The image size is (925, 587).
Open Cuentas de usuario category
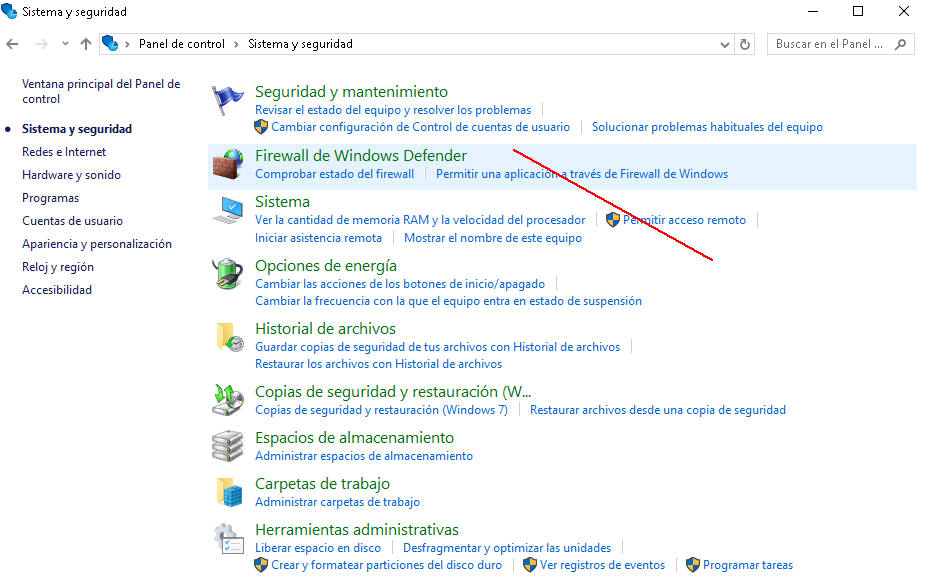click(73, 221)
